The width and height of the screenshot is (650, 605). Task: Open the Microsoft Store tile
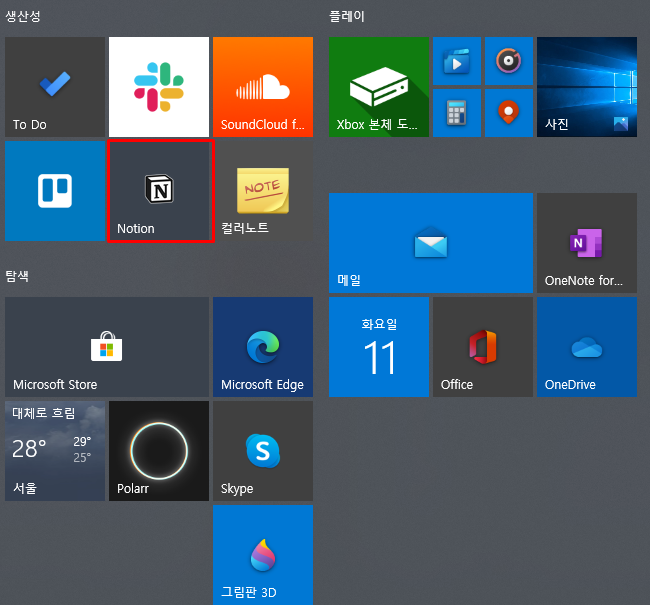107,347
